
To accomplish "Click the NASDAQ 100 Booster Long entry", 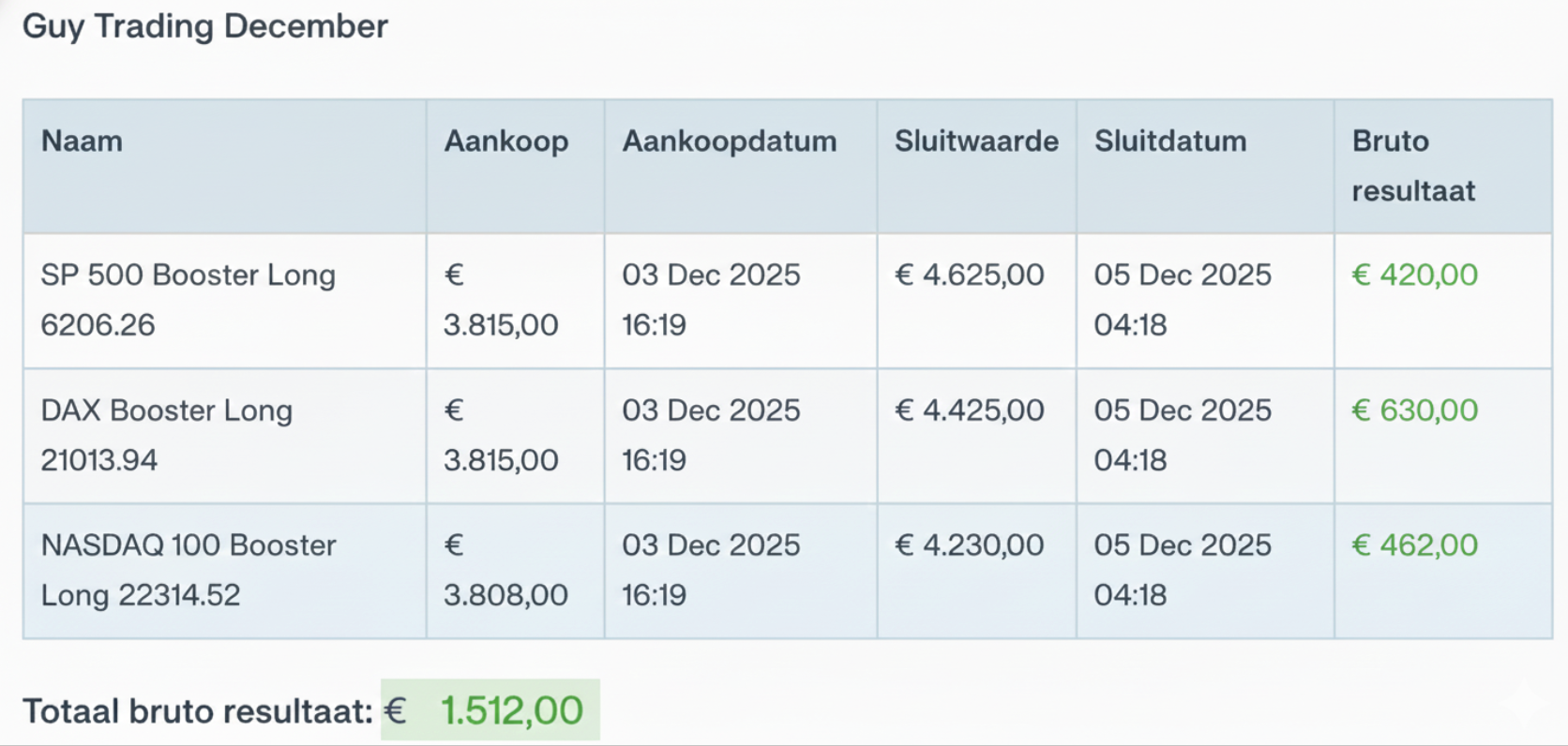I will pyautogui.click(x=188, y=570).
